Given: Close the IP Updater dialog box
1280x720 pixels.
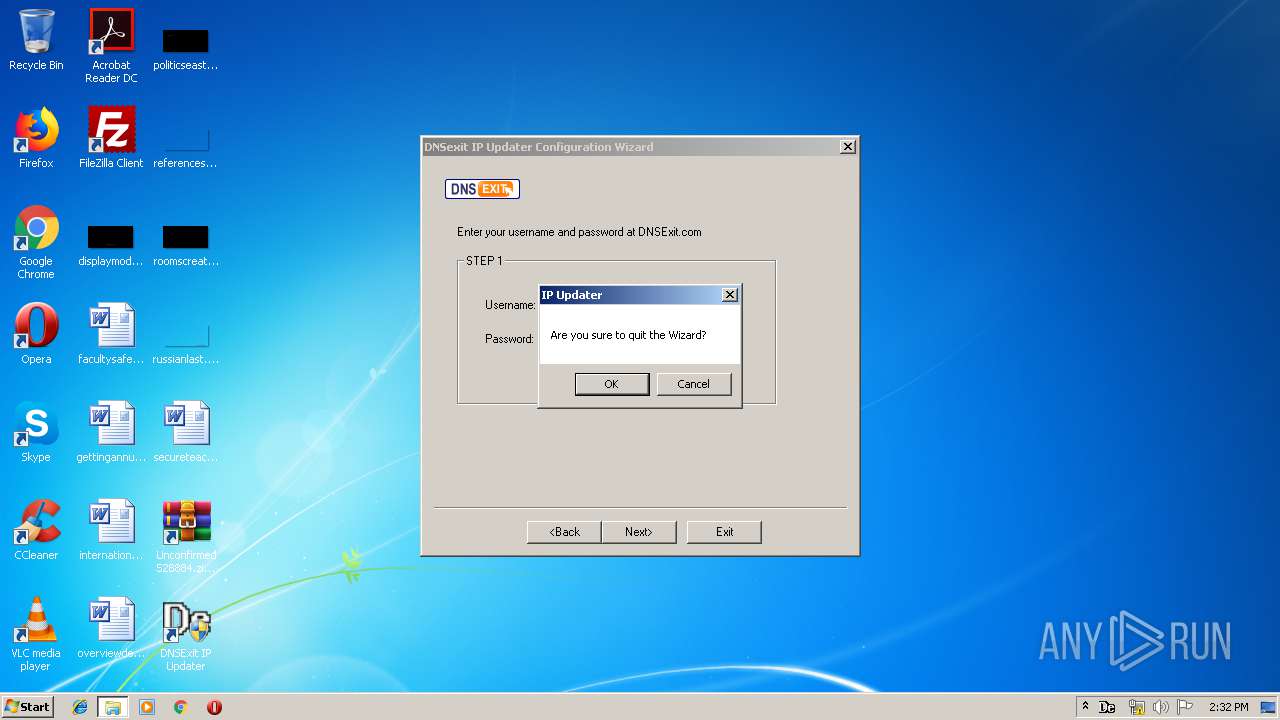Looking at the screenshot, I should tap(730, 295).
